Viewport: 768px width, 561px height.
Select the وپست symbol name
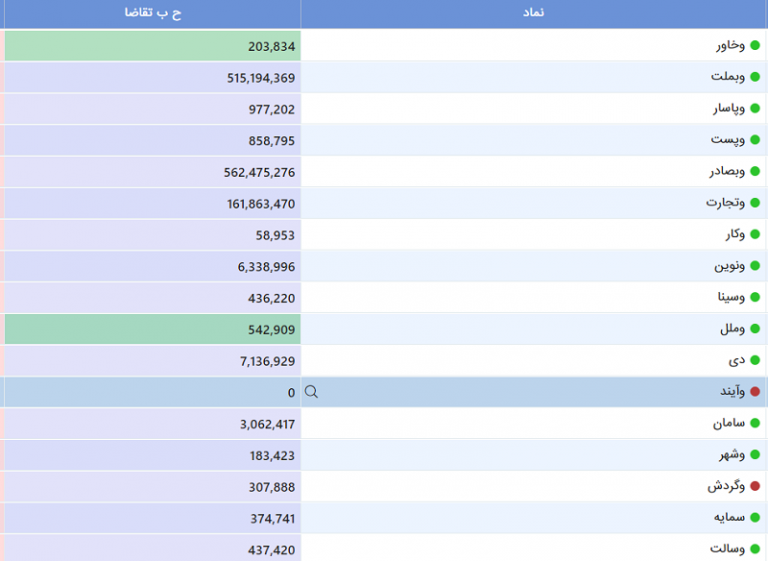pyautogui.click(x=728, y=140)
